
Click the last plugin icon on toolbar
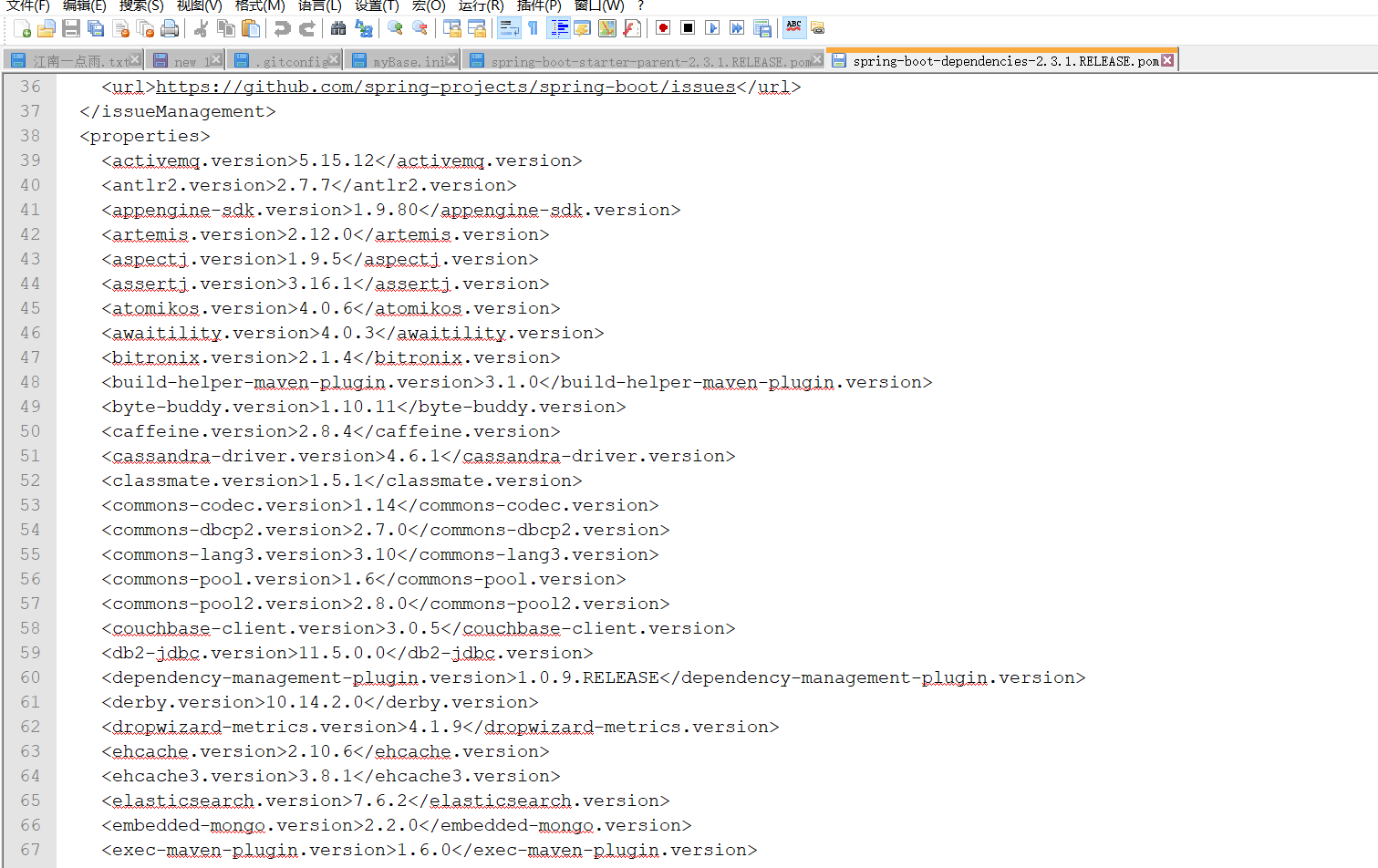click(x=818, y=28)
